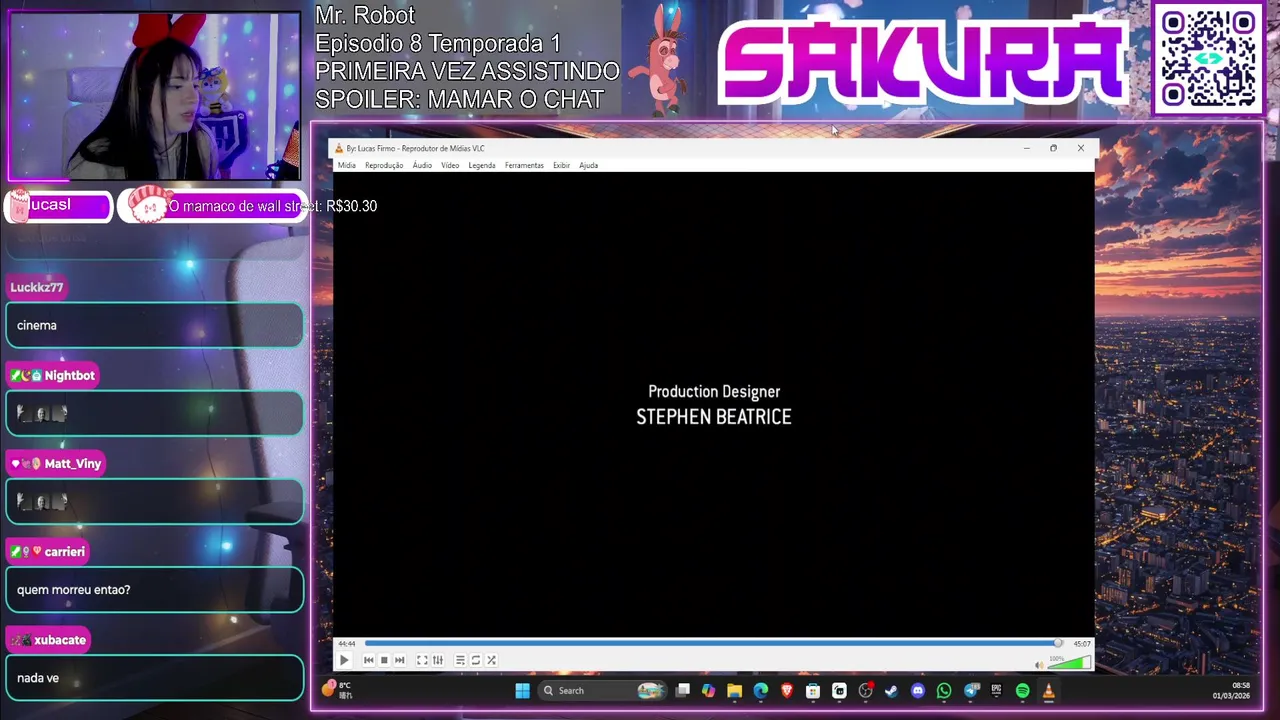Viewport: 1280px width, 720px height.
Task: Click the taskbar Search box
Action: tap(601, 690)
